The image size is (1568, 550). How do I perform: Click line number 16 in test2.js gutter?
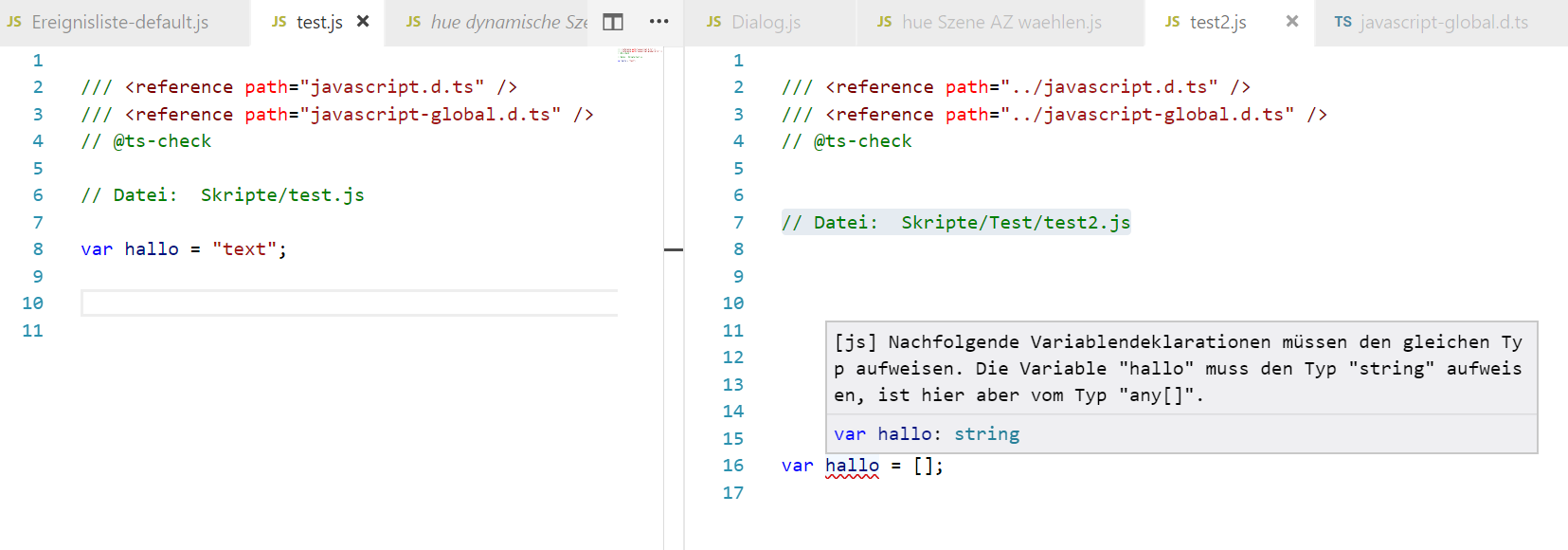tap(733, 466)
